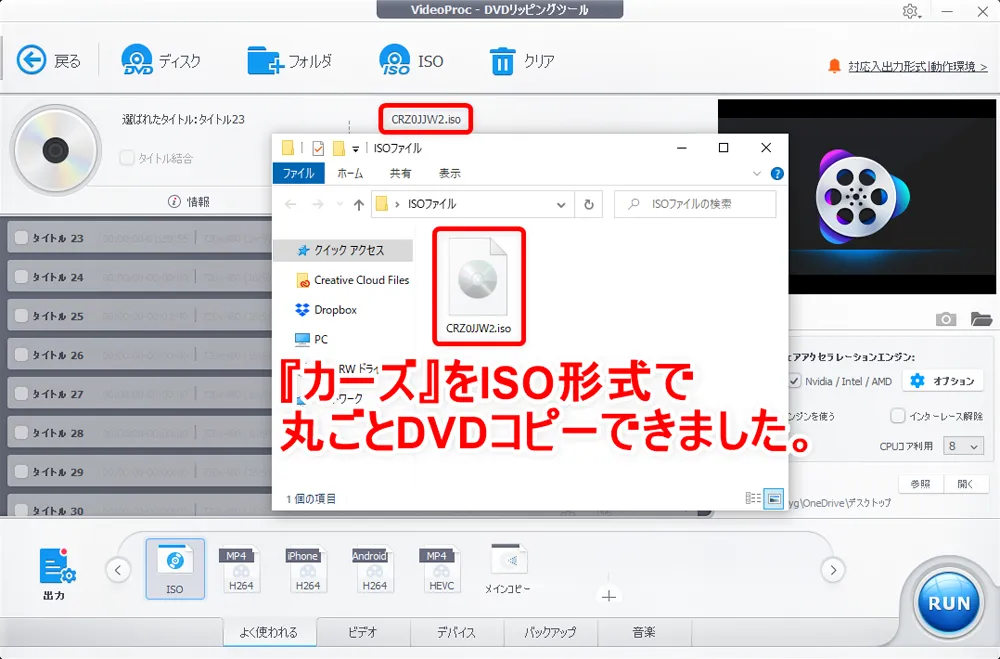Go back with the 戻る arrow icon
Screen dimensions: 1000x659
point(31,61)
